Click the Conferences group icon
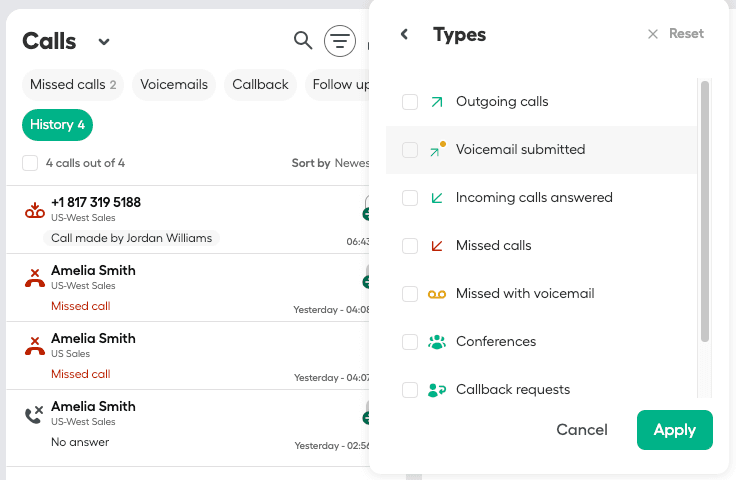 tap(436, 342)
